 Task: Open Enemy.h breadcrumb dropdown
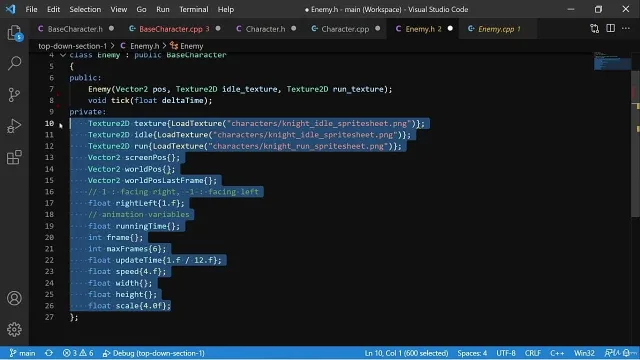tap(140, 46)
